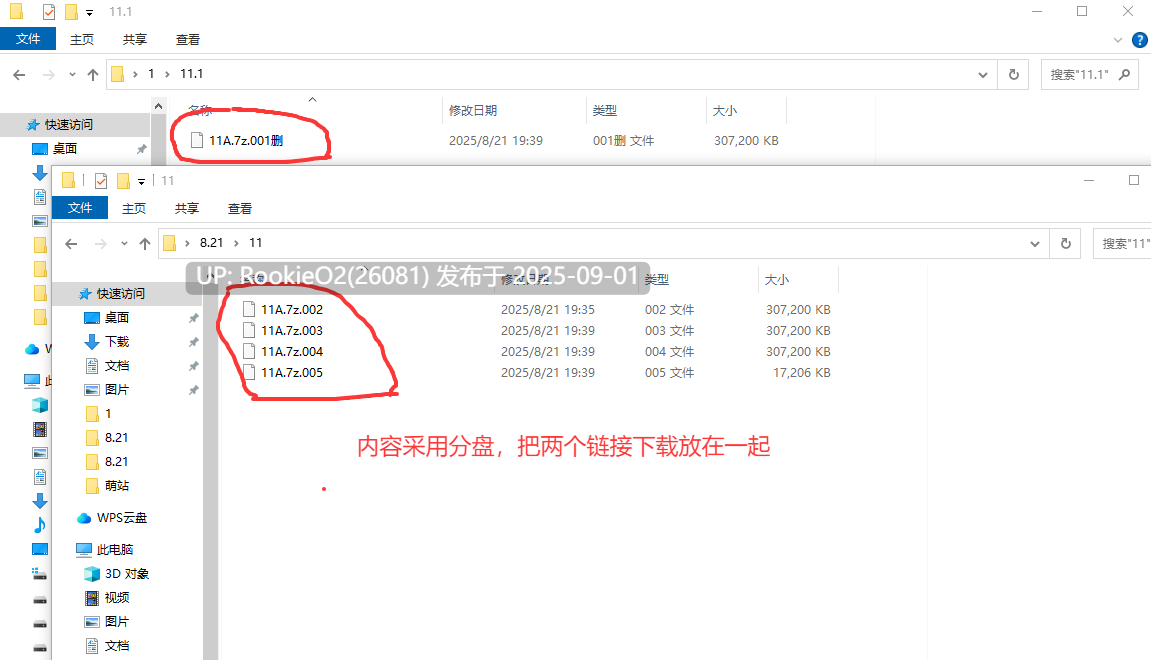This screenshot has width=1151, height=660.
Task: Open quick access toolbar dropdown in 11.1 window
Action: [90, 12]
